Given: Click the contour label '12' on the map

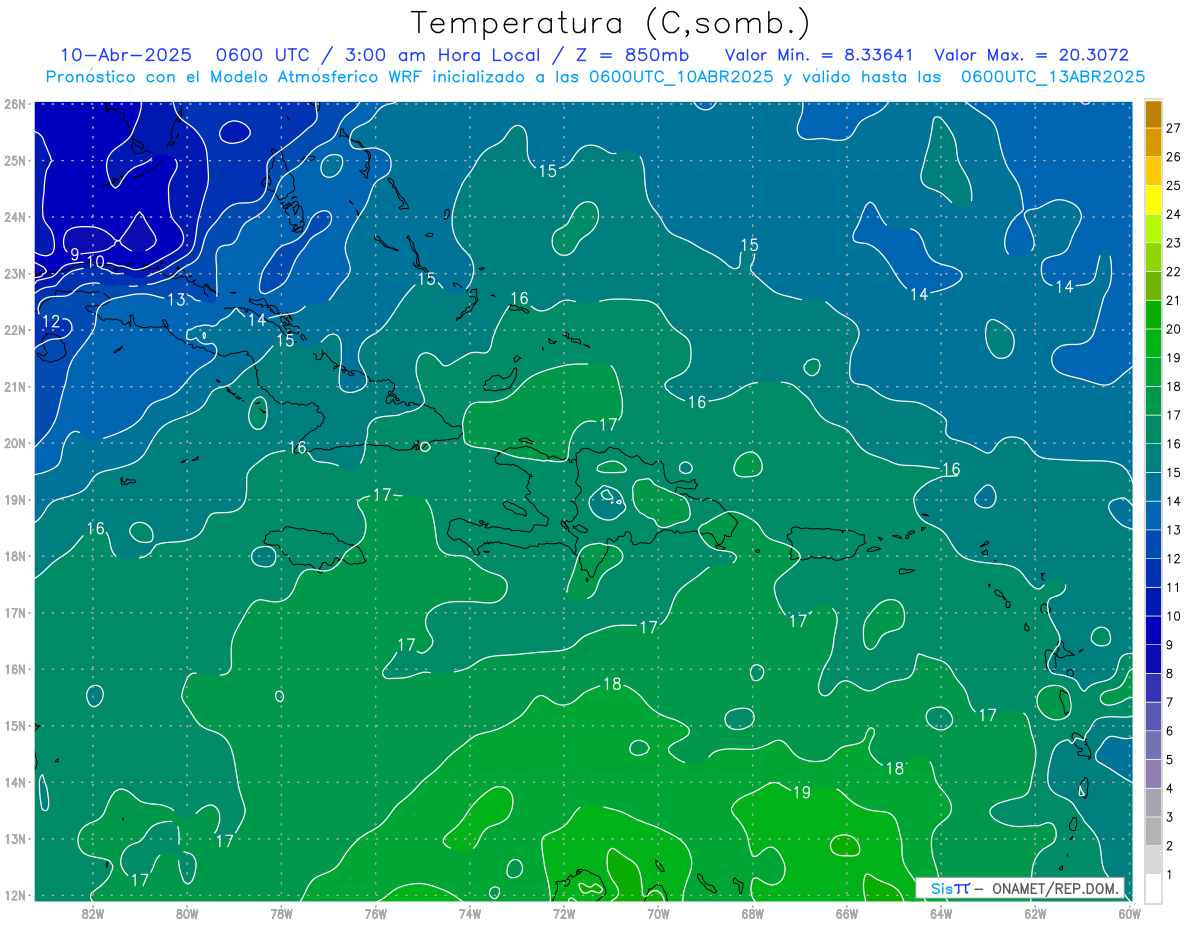Looking at the screenshot, I should [51, 322].
